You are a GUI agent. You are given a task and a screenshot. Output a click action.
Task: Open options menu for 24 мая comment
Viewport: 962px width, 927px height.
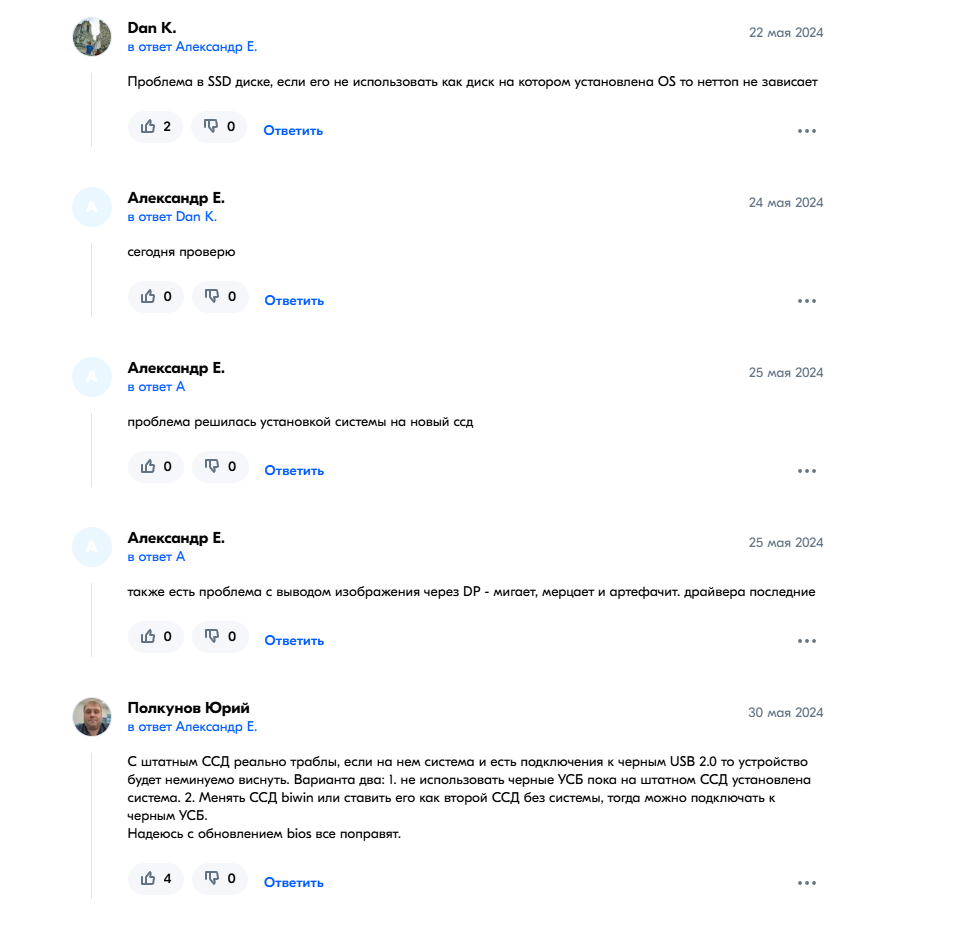[807, 301]
